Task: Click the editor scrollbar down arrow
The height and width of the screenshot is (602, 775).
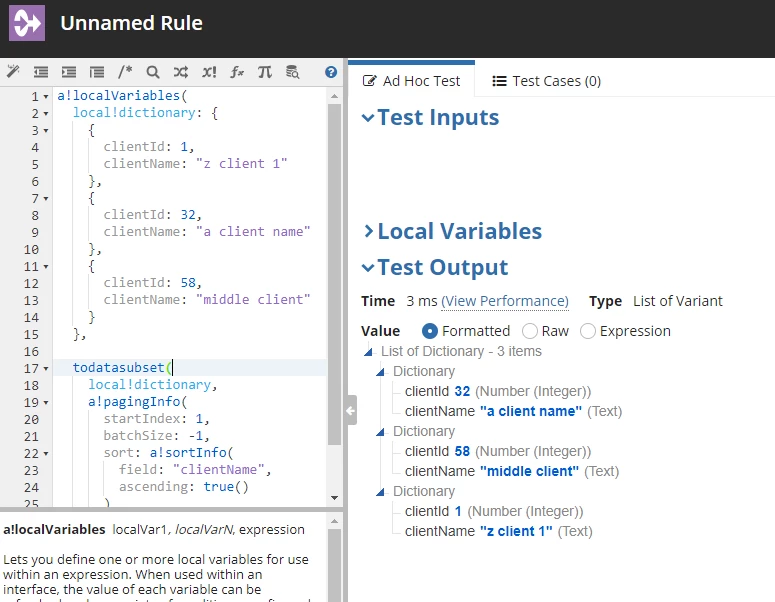Action: point(334,498)
